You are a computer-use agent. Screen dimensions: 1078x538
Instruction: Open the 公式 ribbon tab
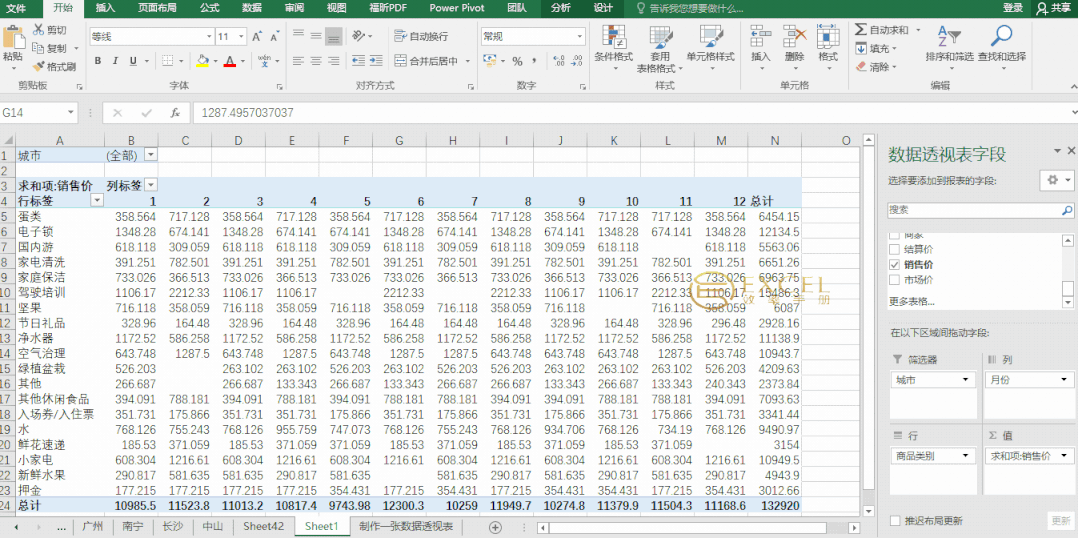pyautogui.click(x=210, y=8)
